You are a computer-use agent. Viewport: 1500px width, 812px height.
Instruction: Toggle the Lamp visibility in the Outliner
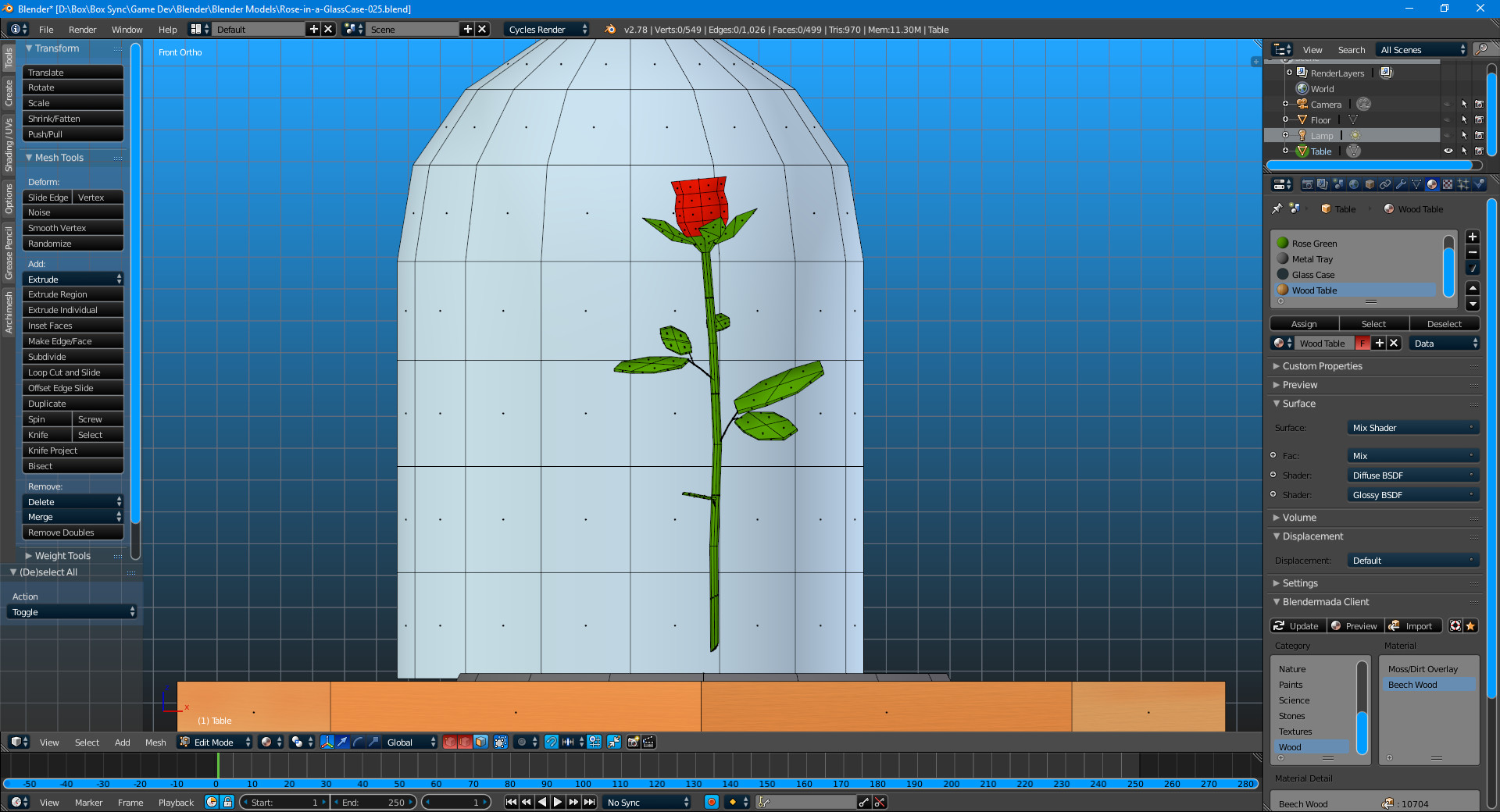1448,135
